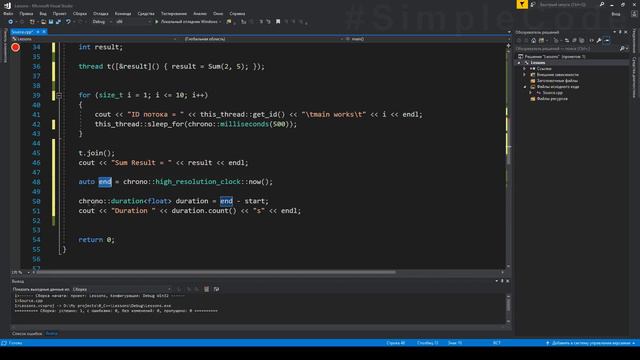This screenshot has height=360, width=640.
Task: Toggle bookmark using the toolbar bookmark icon
Action: pyautogui.click(x=278, y=22)
